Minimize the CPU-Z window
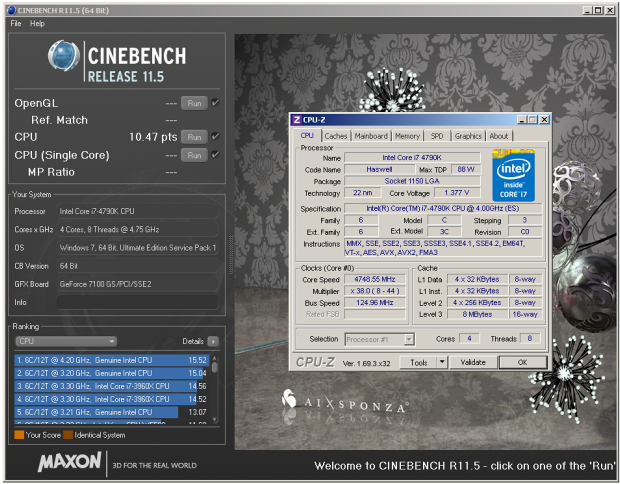Image resolution: width=620 pixels, height=484 pixels. (522, 119)
